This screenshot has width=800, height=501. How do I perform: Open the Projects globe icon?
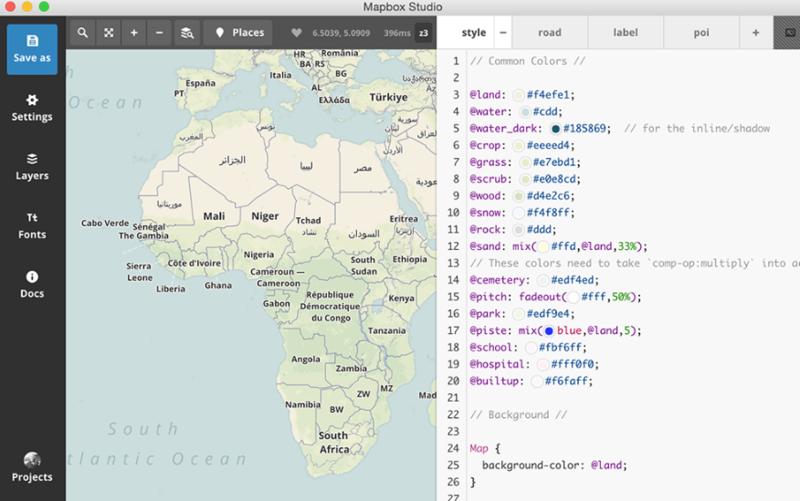pos(32,460)
